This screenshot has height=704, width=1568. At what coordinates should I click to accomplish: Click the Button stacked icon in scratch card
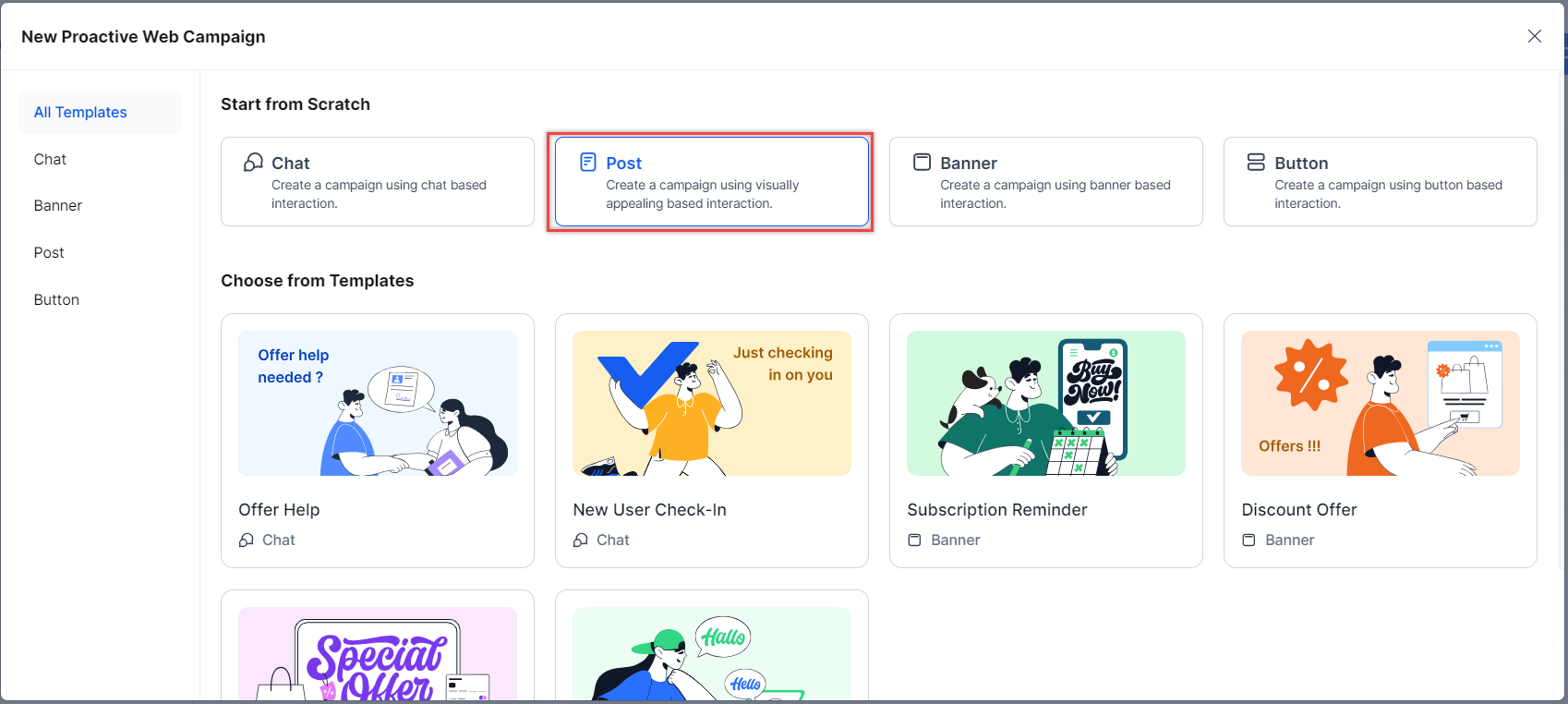tap(1256, 163)
